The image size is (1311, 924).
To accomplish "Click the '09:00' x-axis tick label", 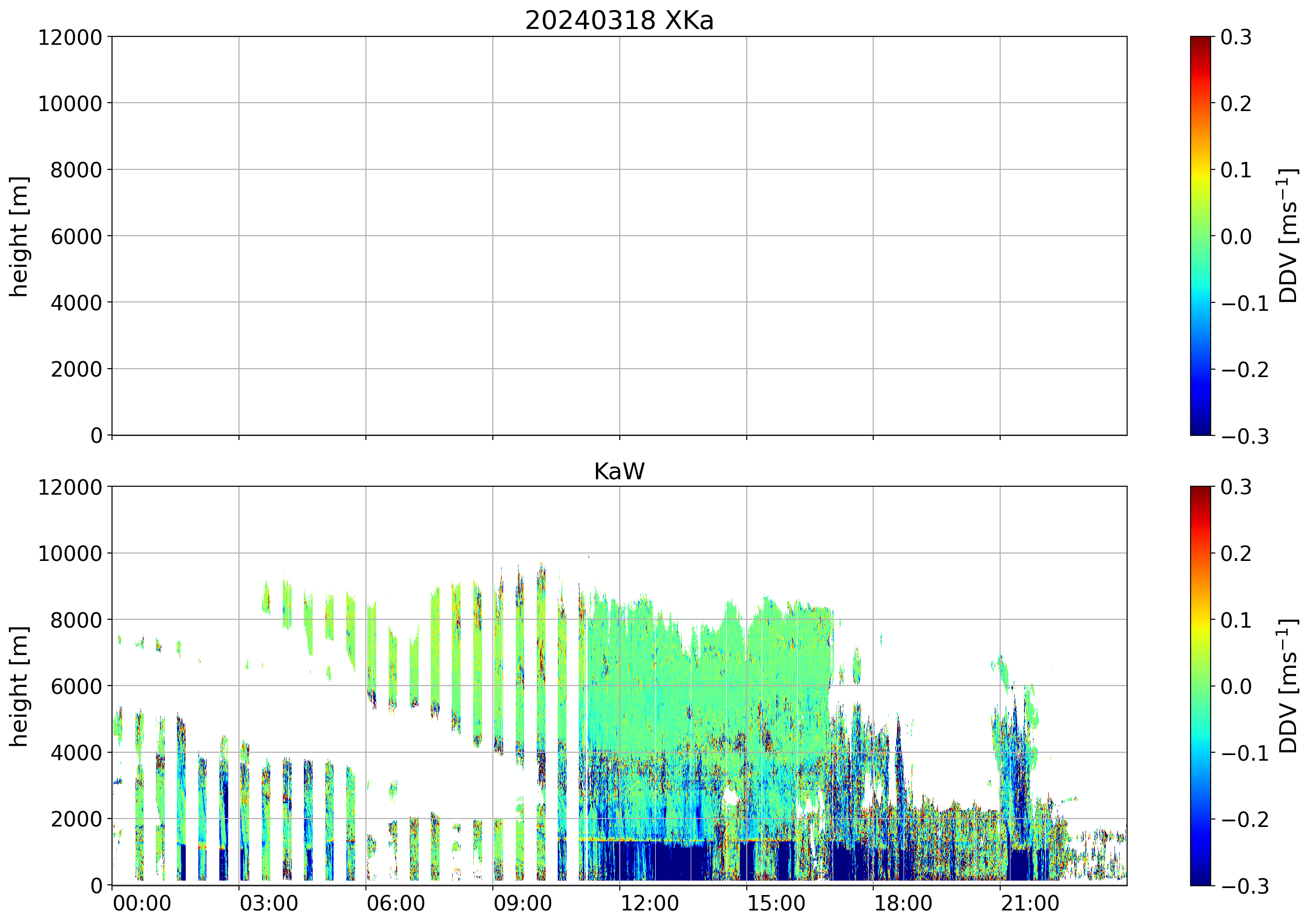I will (522, 904).
